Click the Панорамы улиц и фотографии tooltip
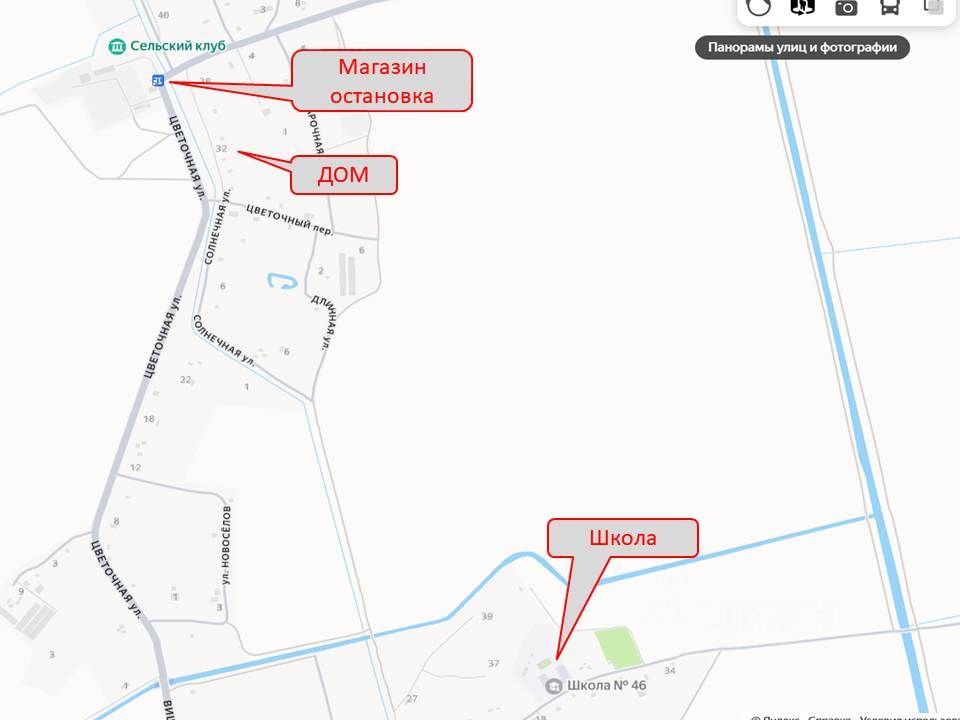 click(802, 47)
